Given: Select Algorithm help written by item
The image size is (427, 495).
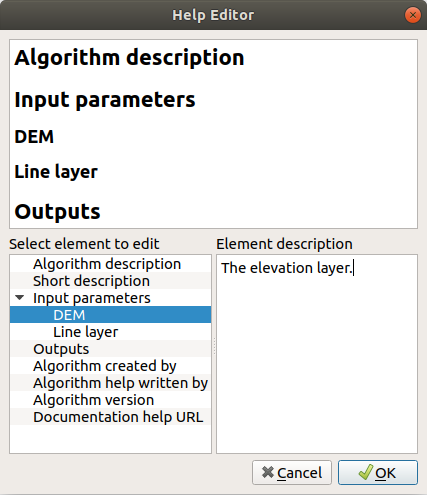Looking at the screenshot, I should click(x=110, y=383).
